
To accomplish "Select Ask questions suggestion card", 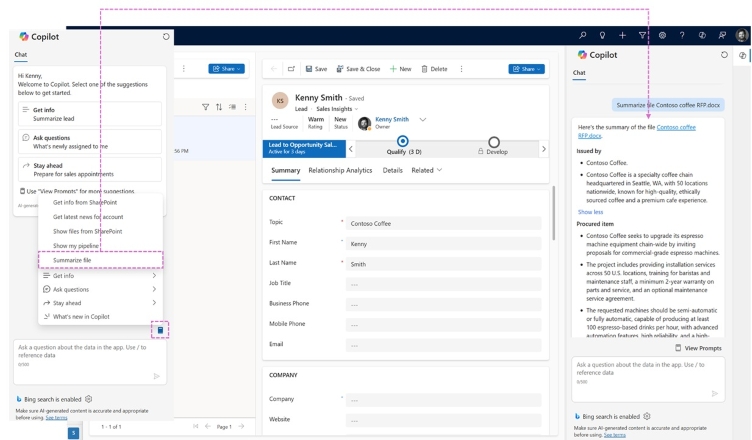I will [x=90, y=142].
